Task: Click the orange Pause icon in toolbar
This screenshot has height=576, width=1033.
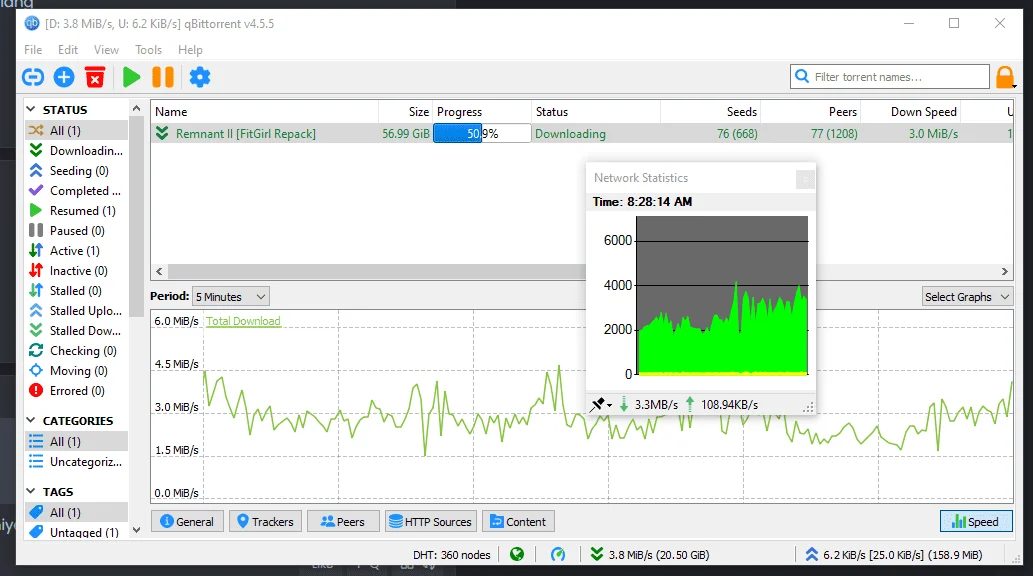Action: tap(163, 77)
